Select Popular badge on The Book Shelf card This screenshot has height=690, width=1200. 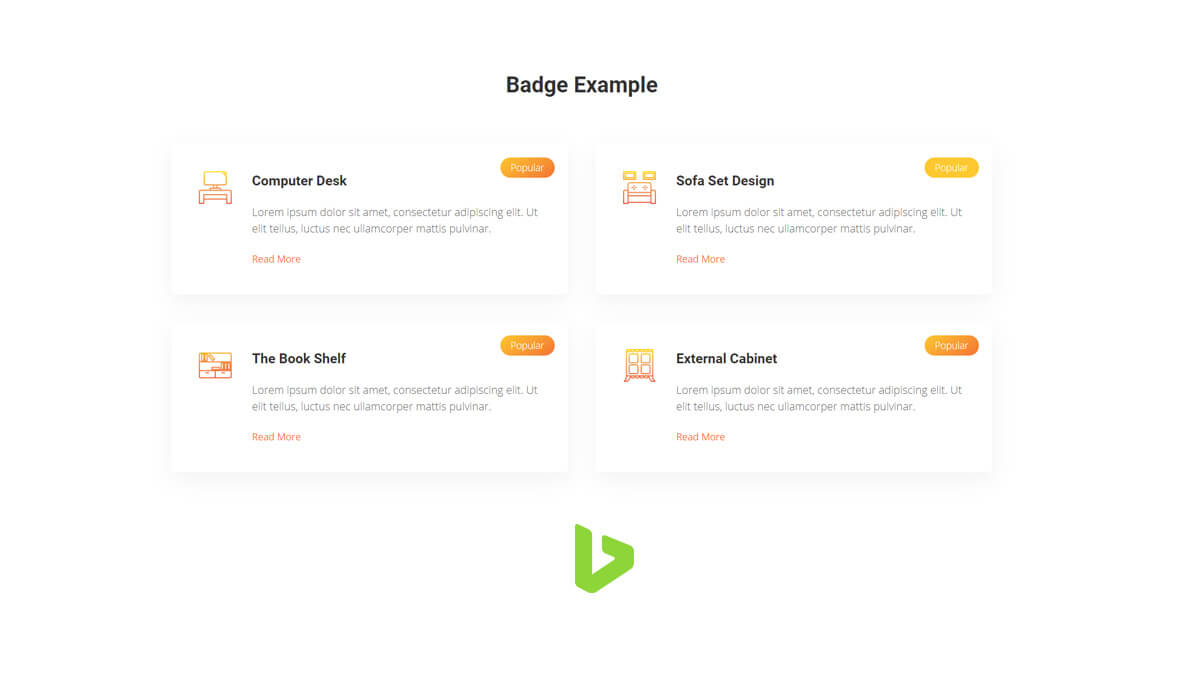(x=527, y=346)
